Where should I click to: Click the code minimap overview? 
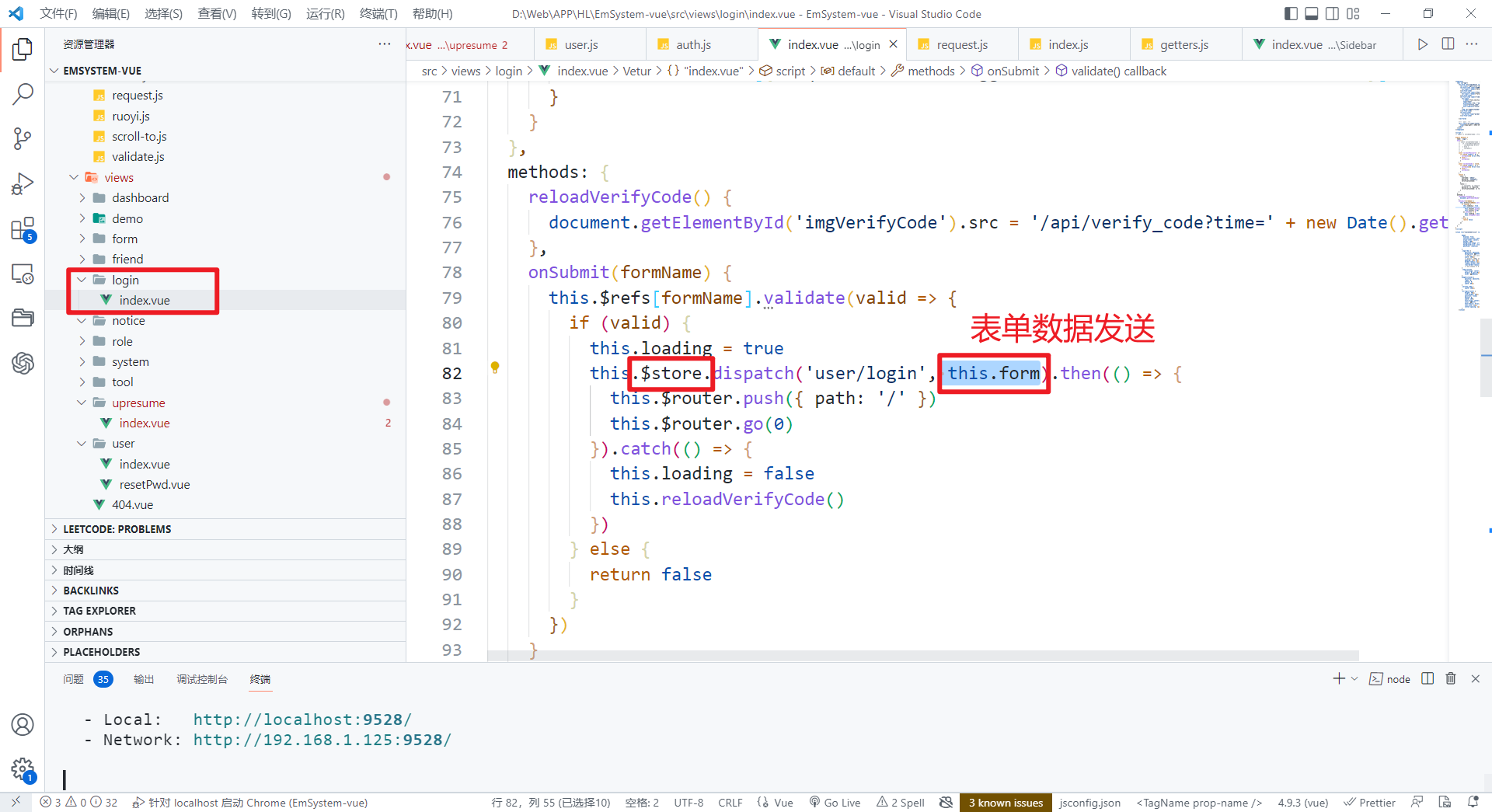pos(1467,194)
